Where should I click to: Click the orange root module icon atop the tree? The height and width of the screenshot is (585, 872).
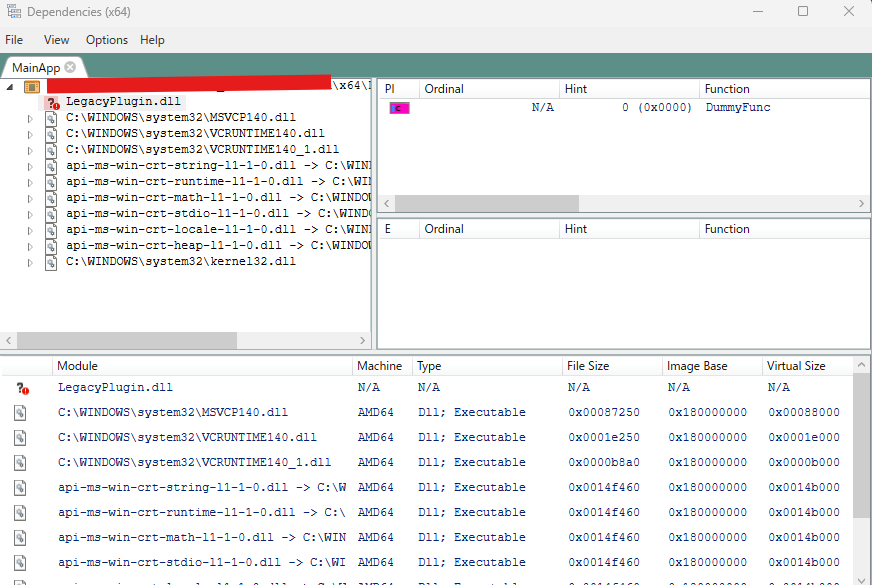[33, 88]
